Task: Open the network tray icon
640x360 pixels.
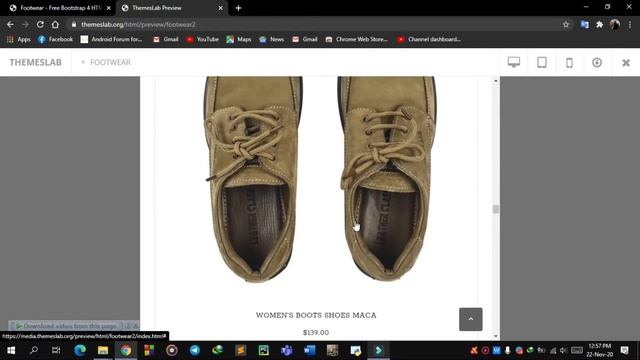Action: point(553,350)
